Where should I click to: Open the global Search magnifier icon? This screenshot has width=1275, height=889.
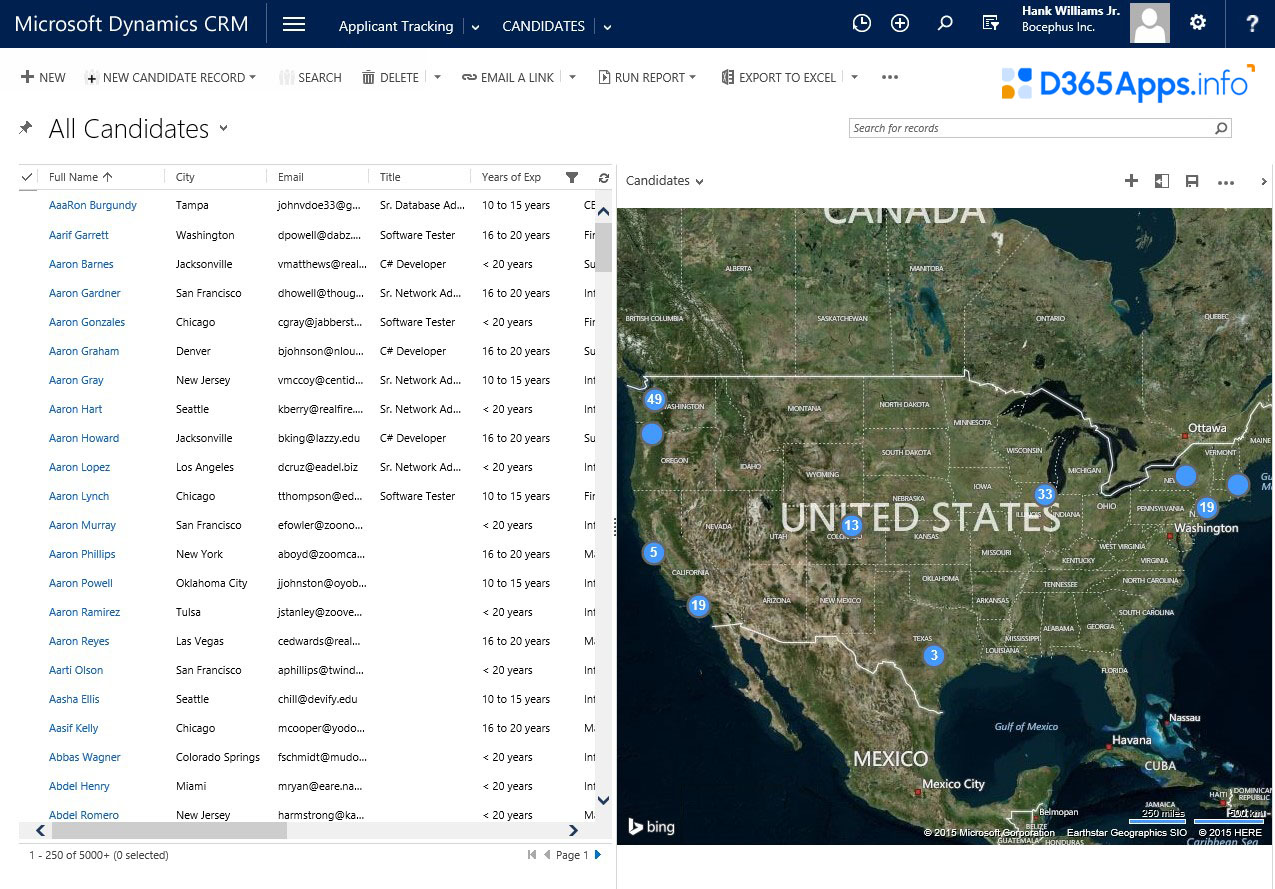pos(945,22)
